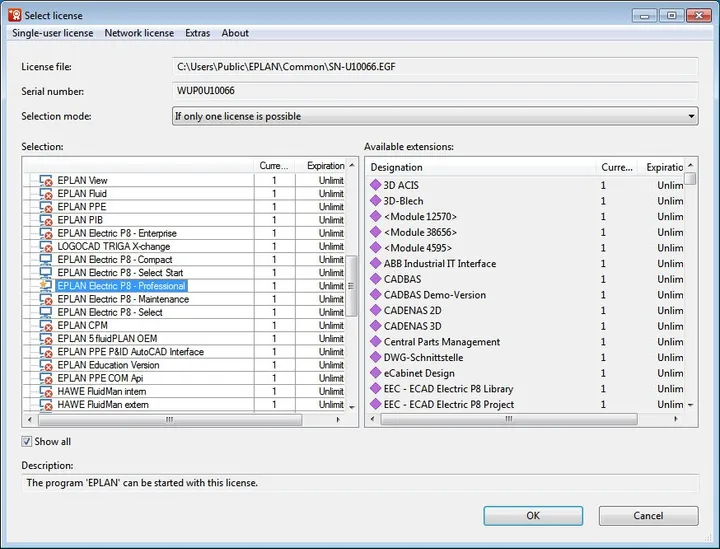The image size is (720, 549).
Task: Uncheck the Show all checkbox
Action: pyautogui.click(x=27, y=442)
